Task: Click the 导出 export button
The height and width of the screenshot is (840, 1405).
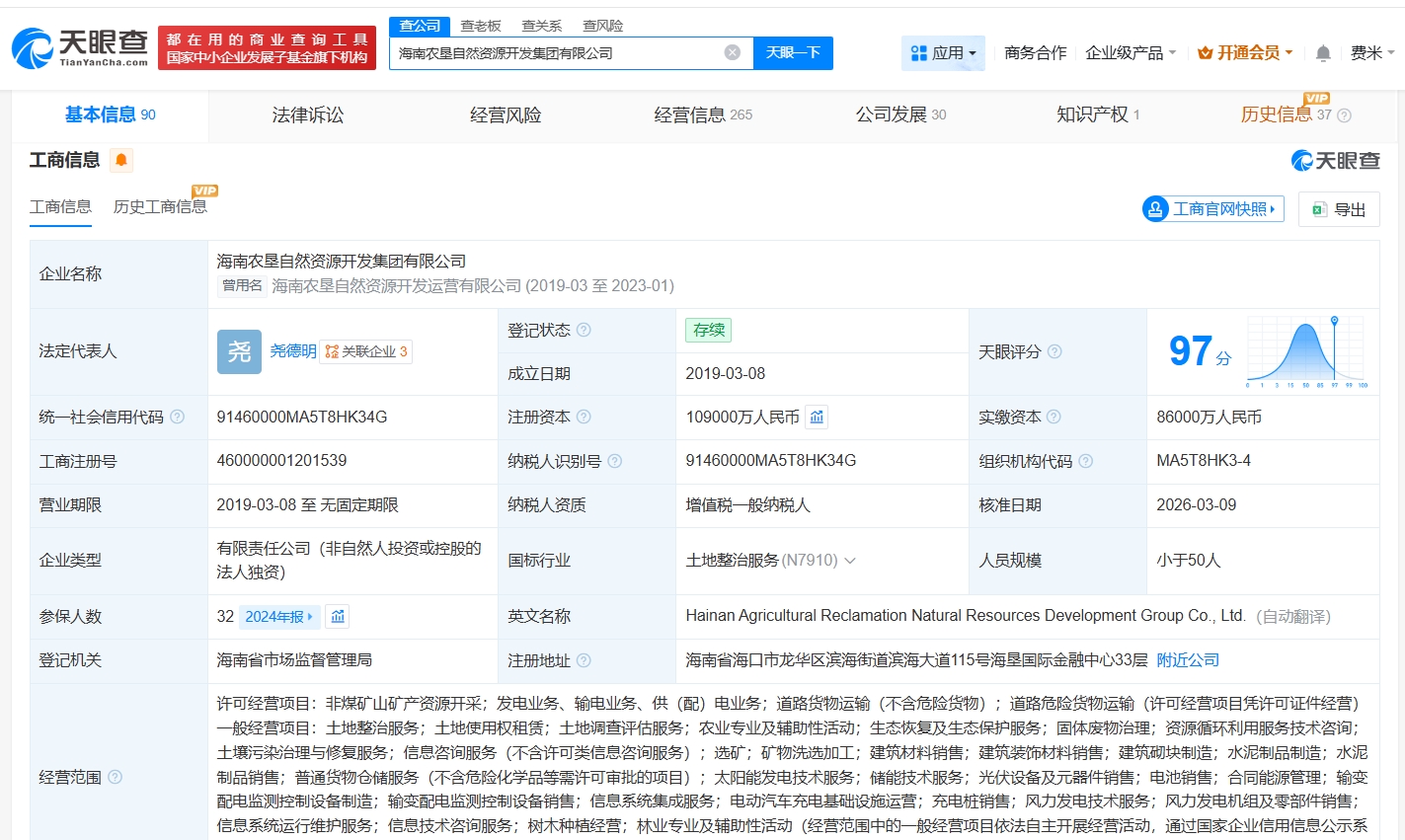Action: (x=1339, y=209)
